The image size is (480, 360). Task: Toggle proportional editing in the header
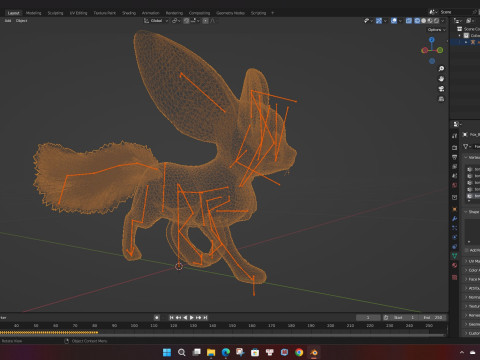tap(206, 21)
